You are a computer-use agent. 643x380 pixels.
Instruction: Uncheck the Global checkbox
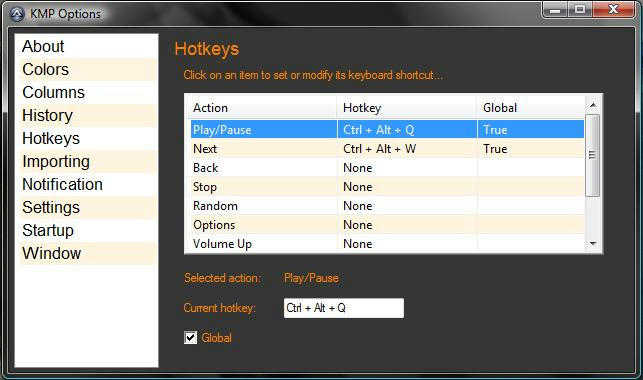point(190,338)
